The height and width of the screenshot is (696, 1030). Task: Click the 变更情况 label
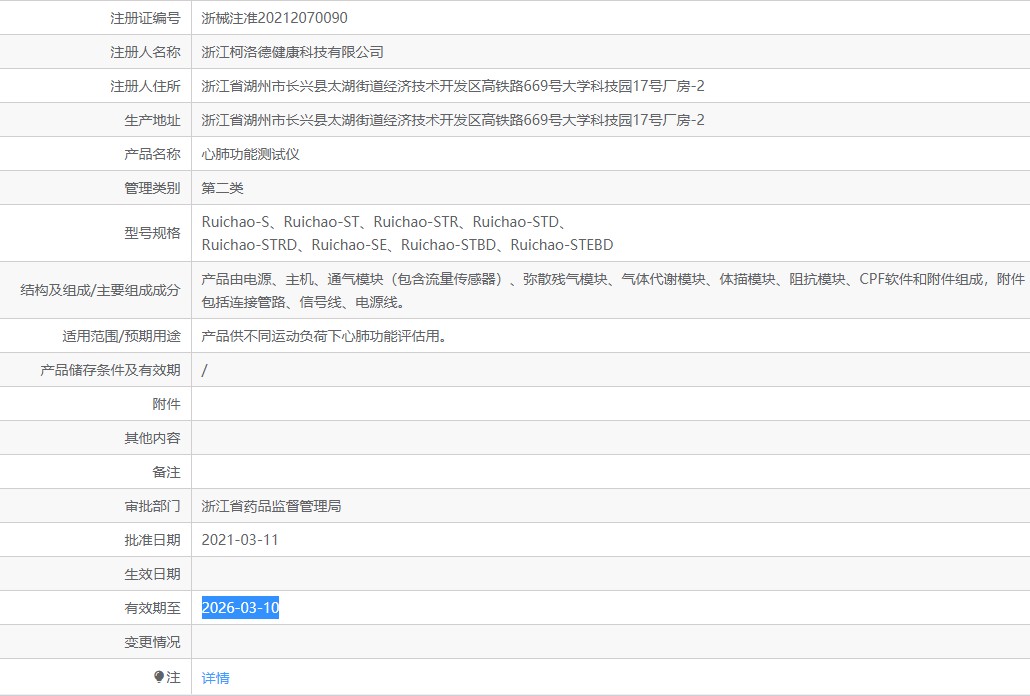152,642
